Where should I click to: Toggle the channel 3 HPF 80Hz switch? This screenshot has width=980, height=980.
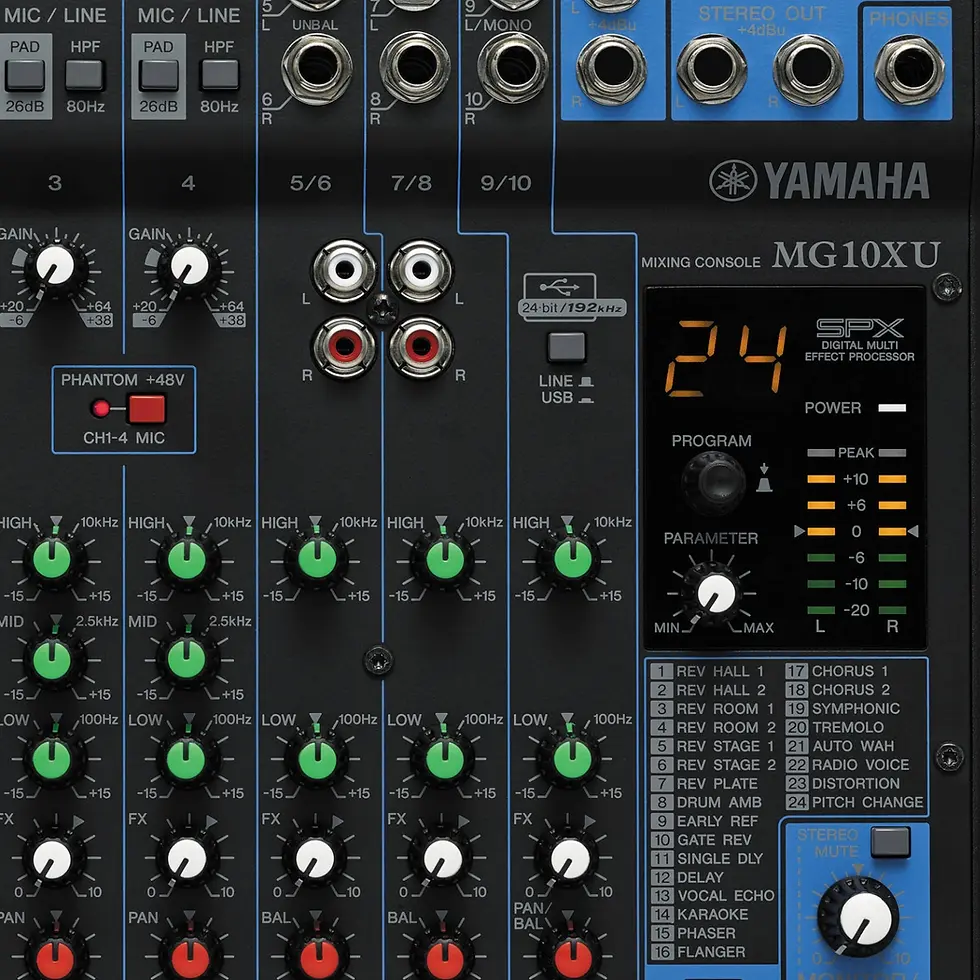85,75
